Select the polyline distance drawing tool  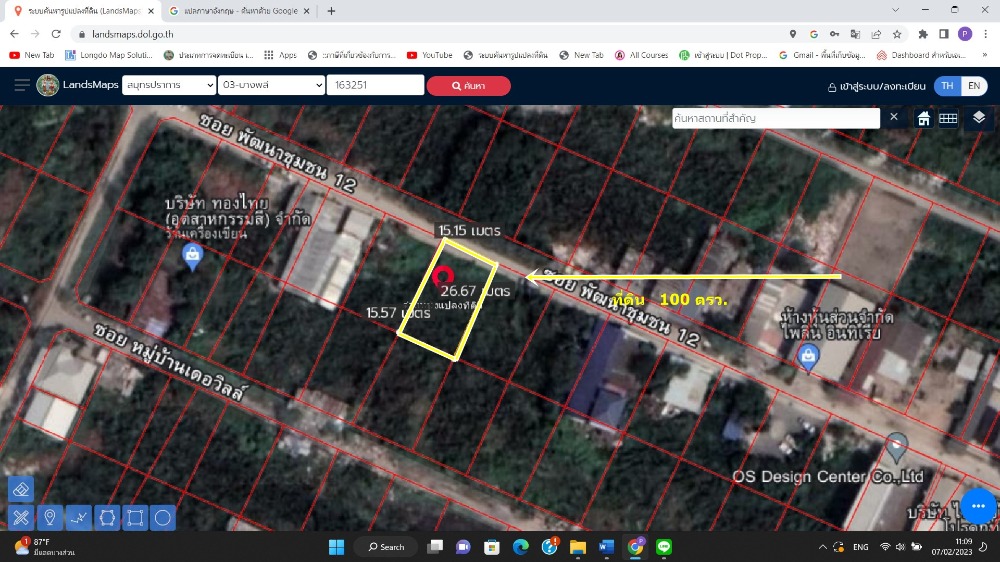(79, 517)
